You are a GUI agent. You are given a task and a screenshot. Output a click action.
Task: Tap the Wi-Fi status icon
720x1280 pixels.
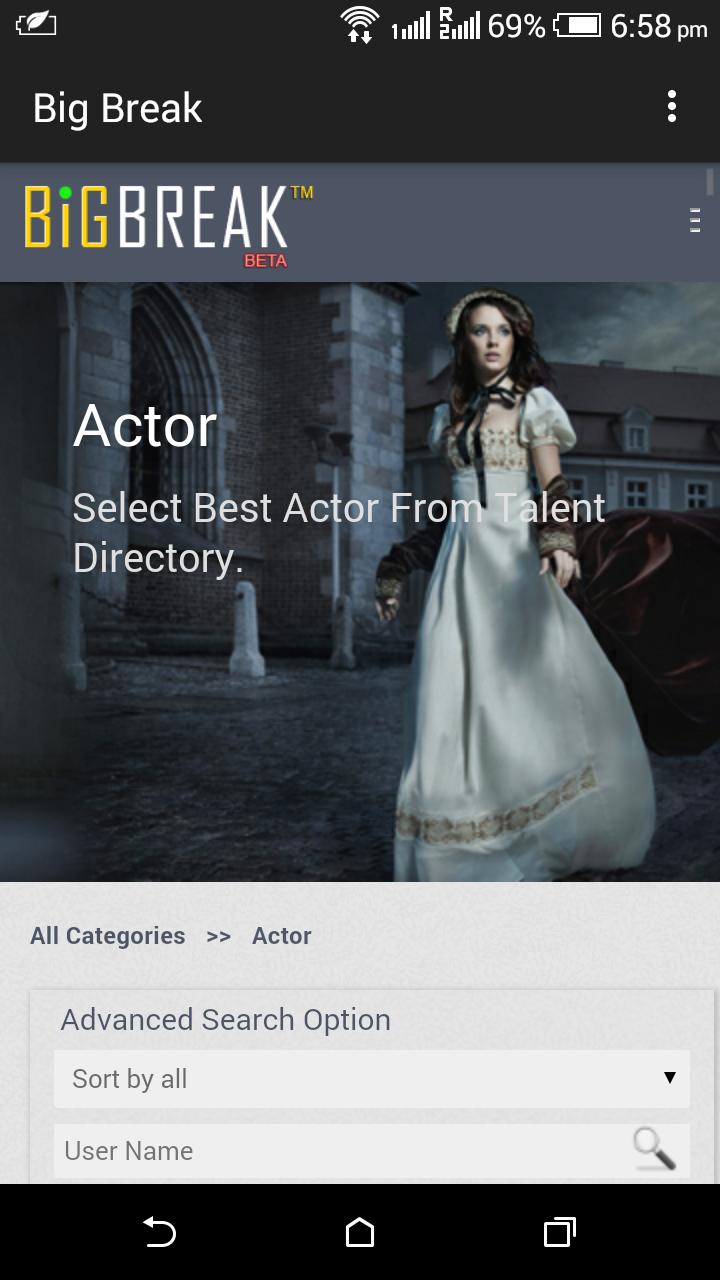click(x=360, y=24)
